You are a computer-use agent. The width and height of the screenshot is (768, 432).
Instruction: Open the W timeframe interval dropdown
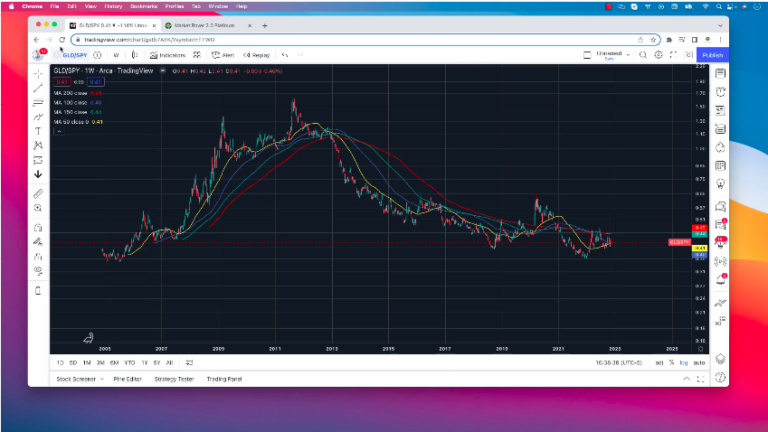(116, 56)
